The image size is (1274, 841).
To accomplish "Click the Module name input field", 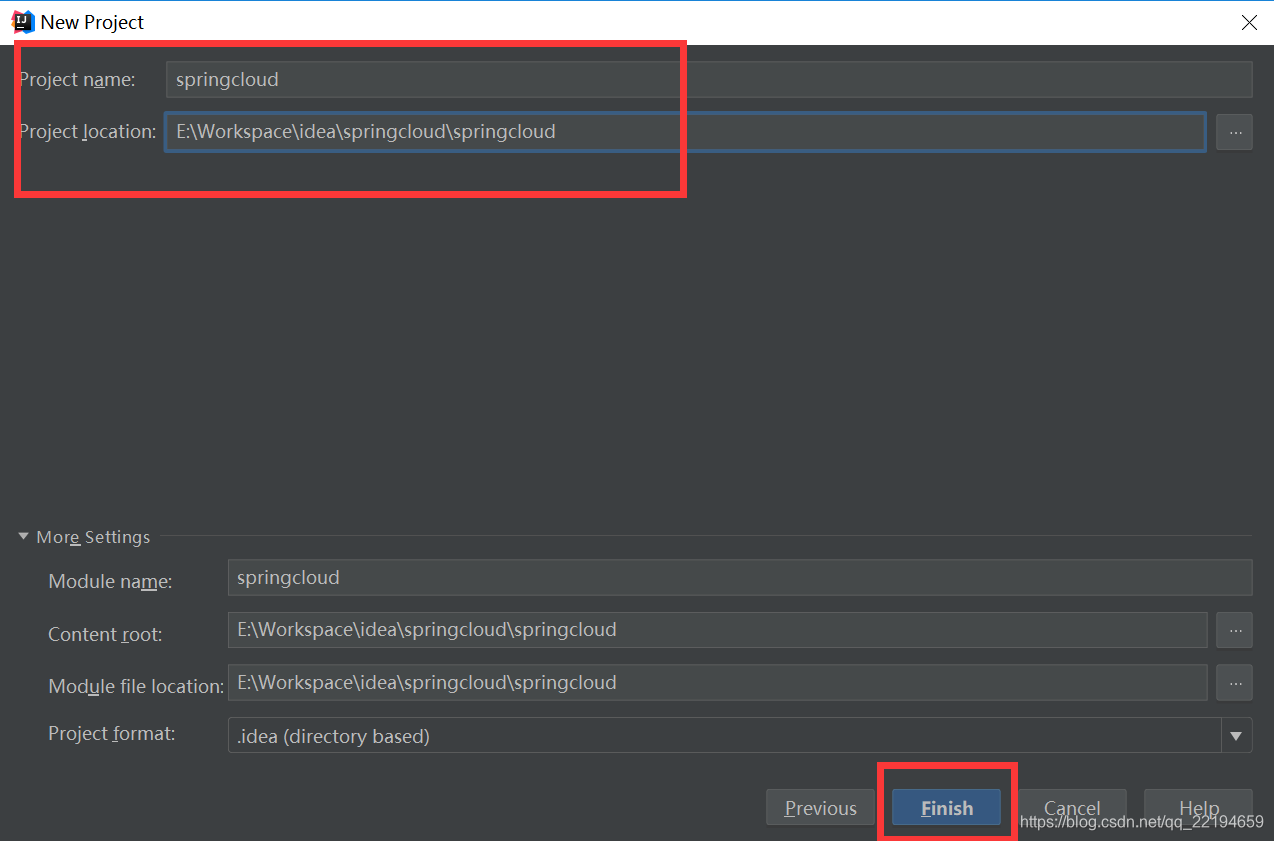I will (740, 577).
